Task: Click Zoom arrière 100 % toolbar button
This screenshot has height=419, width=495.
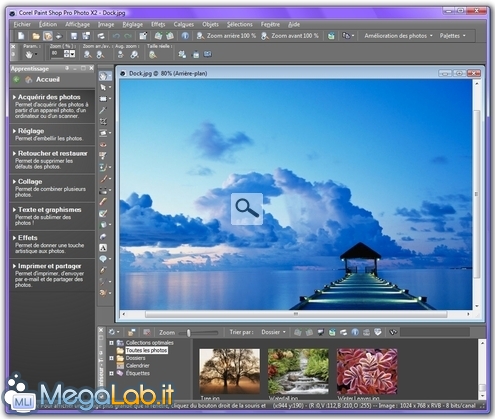Action: 226,36
